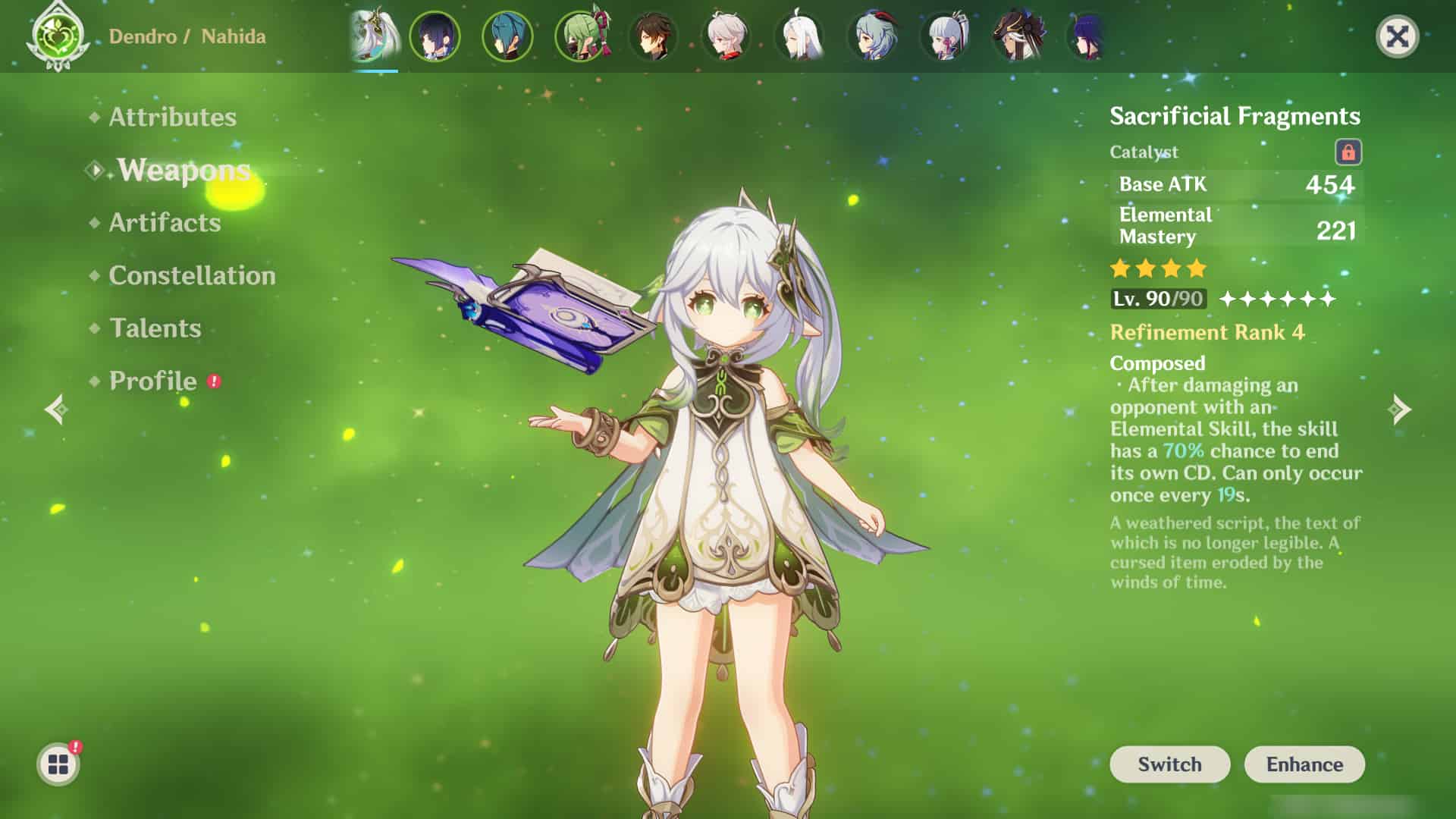Open the Profile tab
1456x819 pixels.
click(x=152, y=381)
